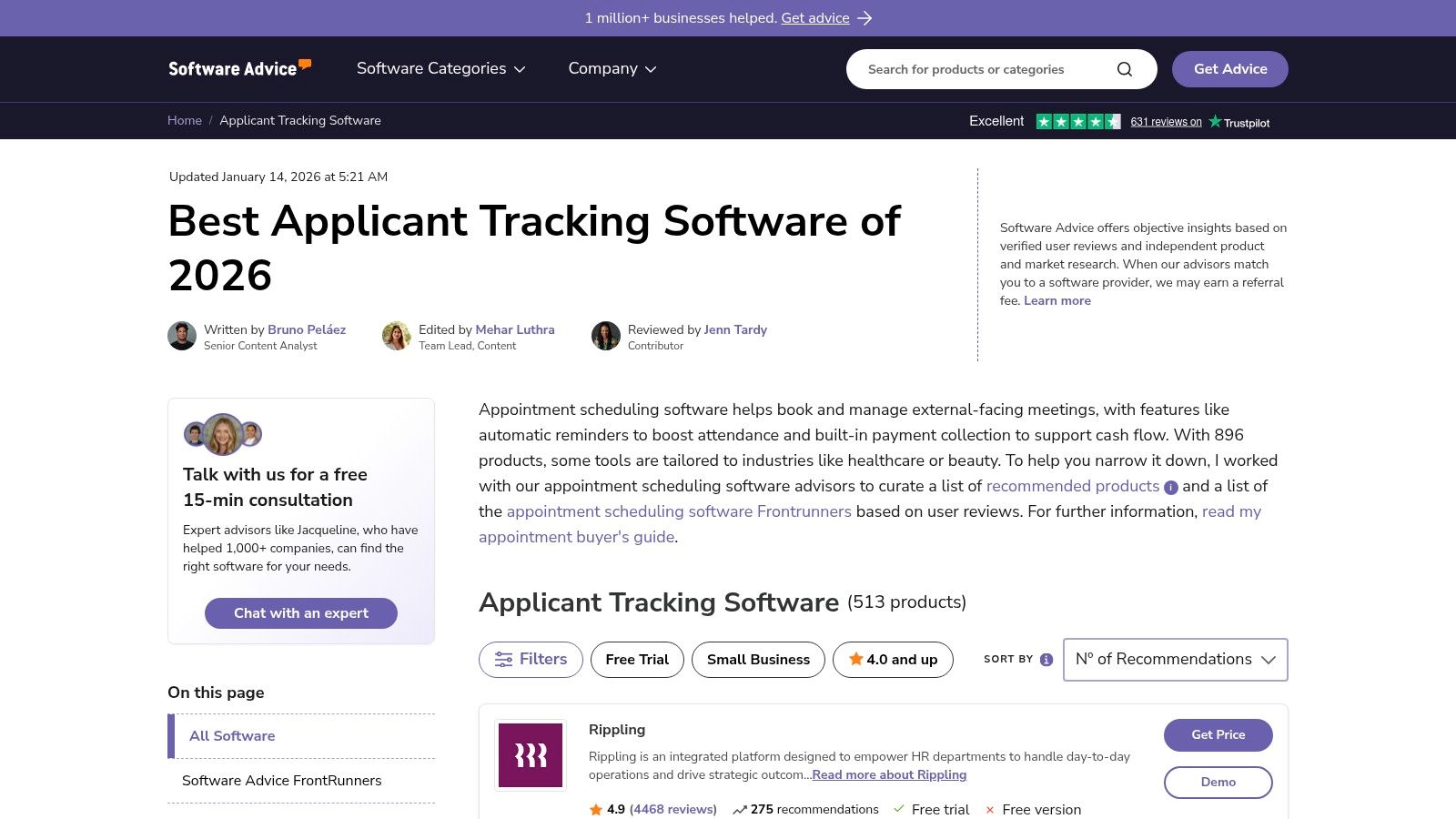The image size is (1456, 819).
Task: Click the search magnifier icon
Action: (x=1125, y=68)
